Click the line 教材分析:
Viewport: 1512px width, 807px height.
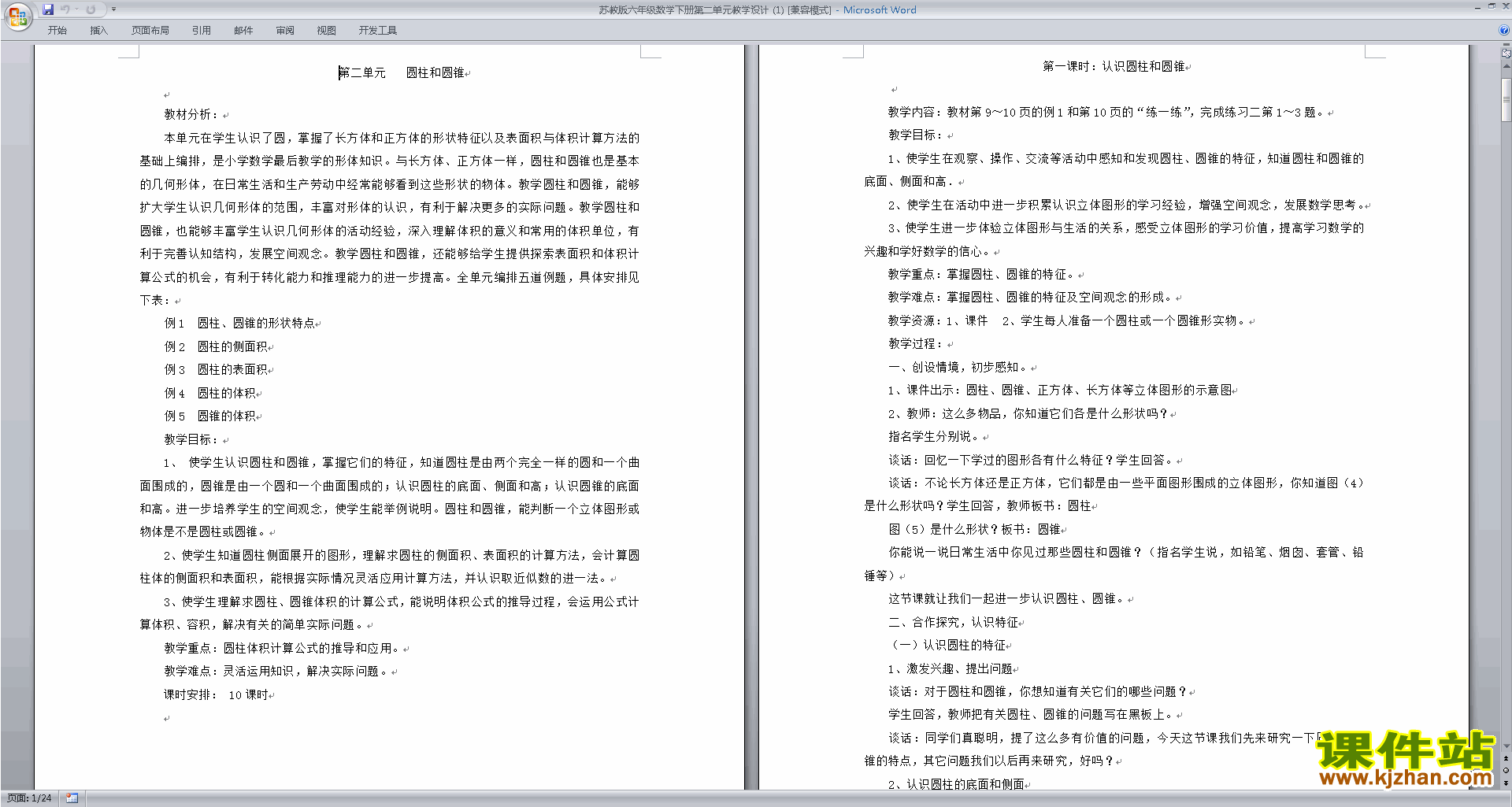[x=193, y=115]
